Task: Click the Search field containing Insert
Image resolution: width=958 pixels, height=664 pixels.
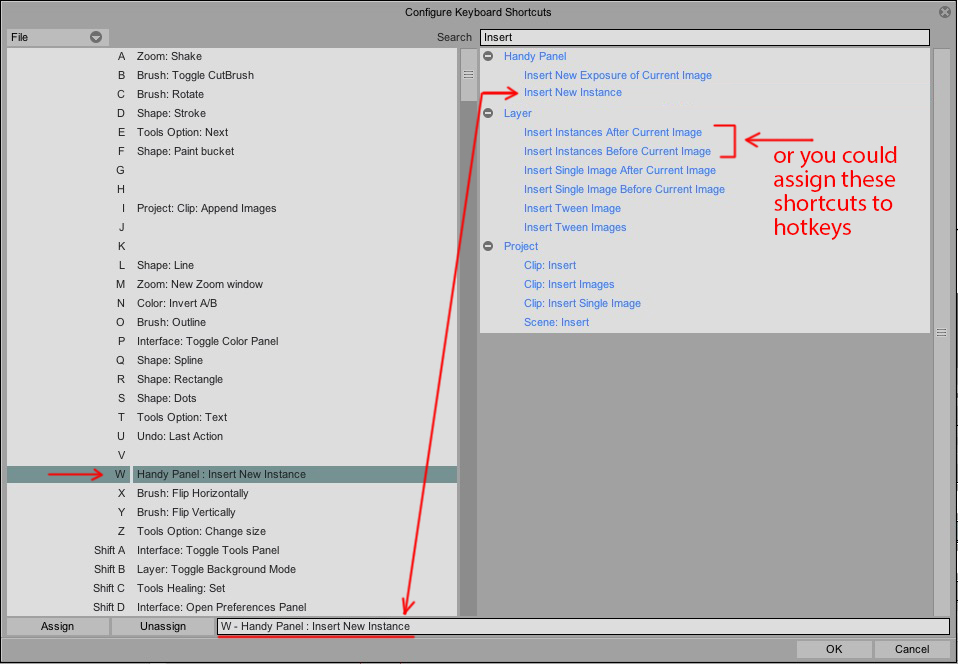Action: point(704,37)
